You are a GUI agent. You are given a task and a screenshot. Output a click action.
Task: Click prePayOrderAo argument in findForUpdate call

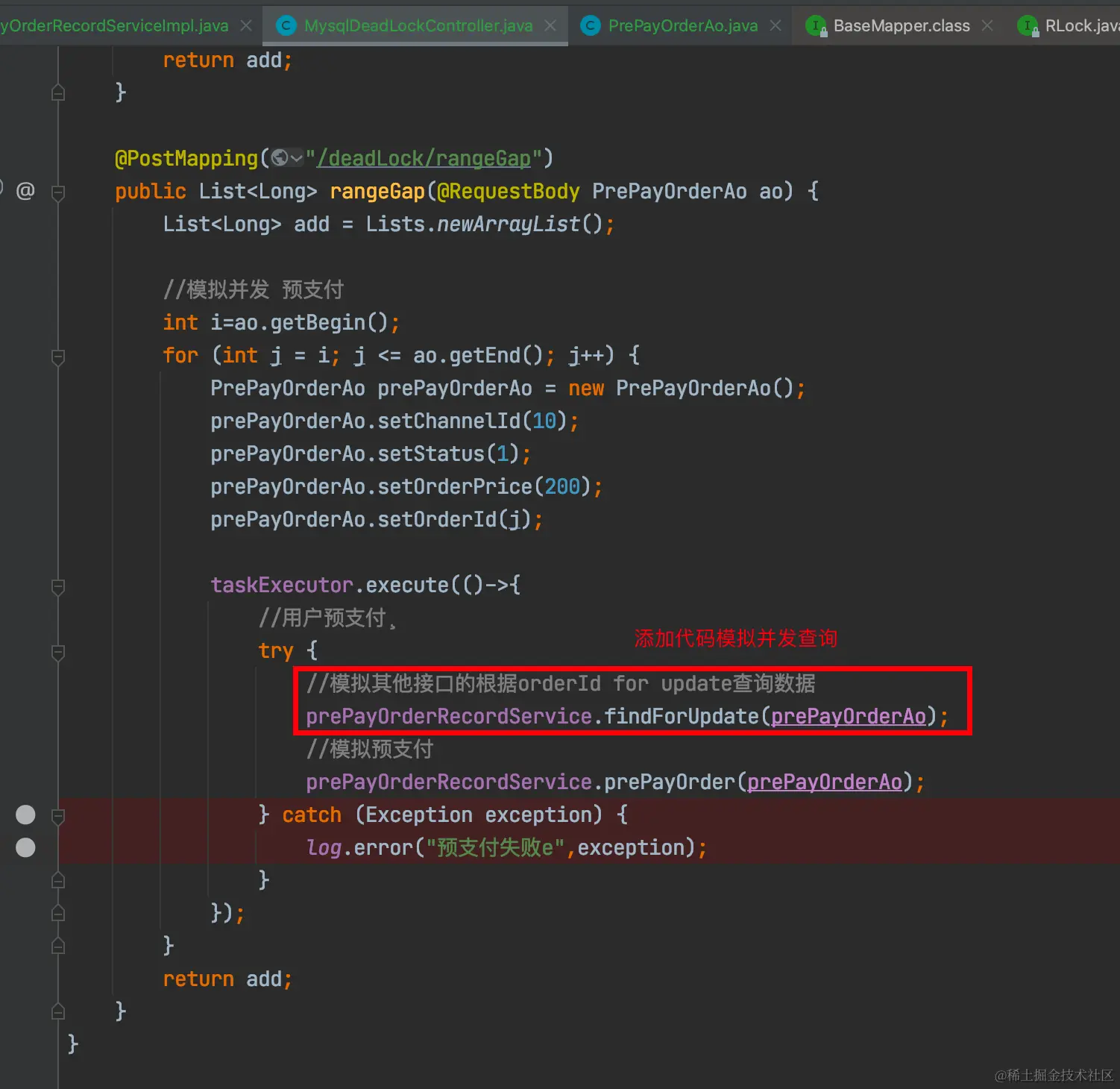[x=848, y=716]
